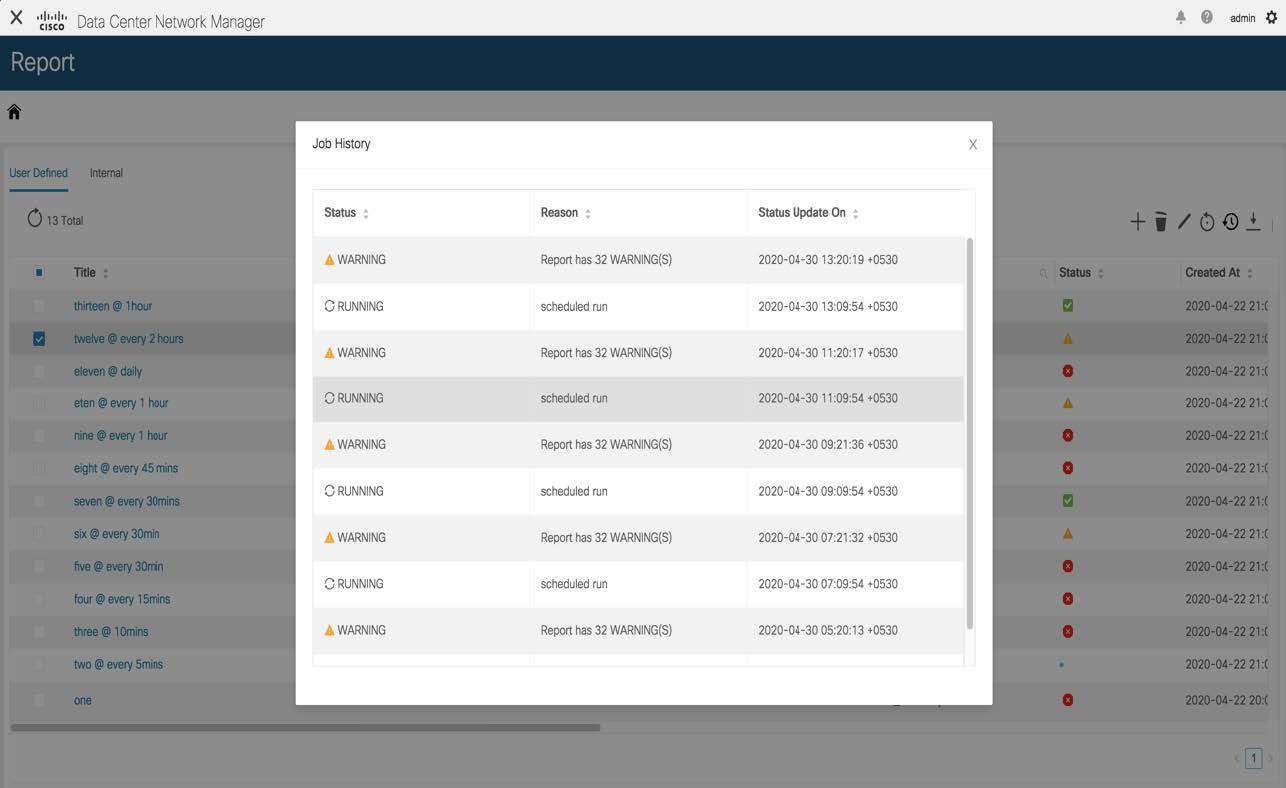Image resolution: width=1286 pixels, height=788 pixels.
Task: Sort by the Reason column arrows
Action: pos(587,212)
